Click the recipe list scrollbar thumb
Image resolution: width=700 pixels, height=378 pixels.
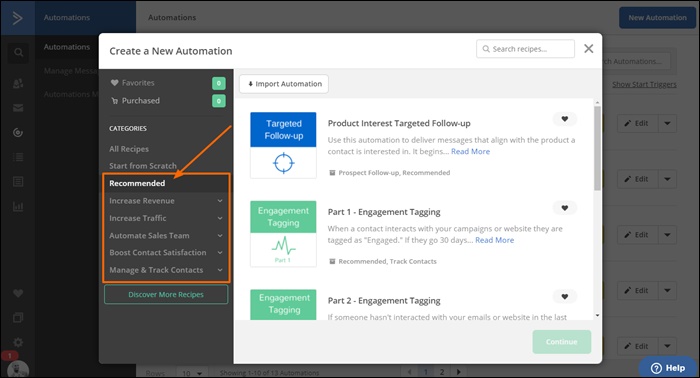point(597,148)
